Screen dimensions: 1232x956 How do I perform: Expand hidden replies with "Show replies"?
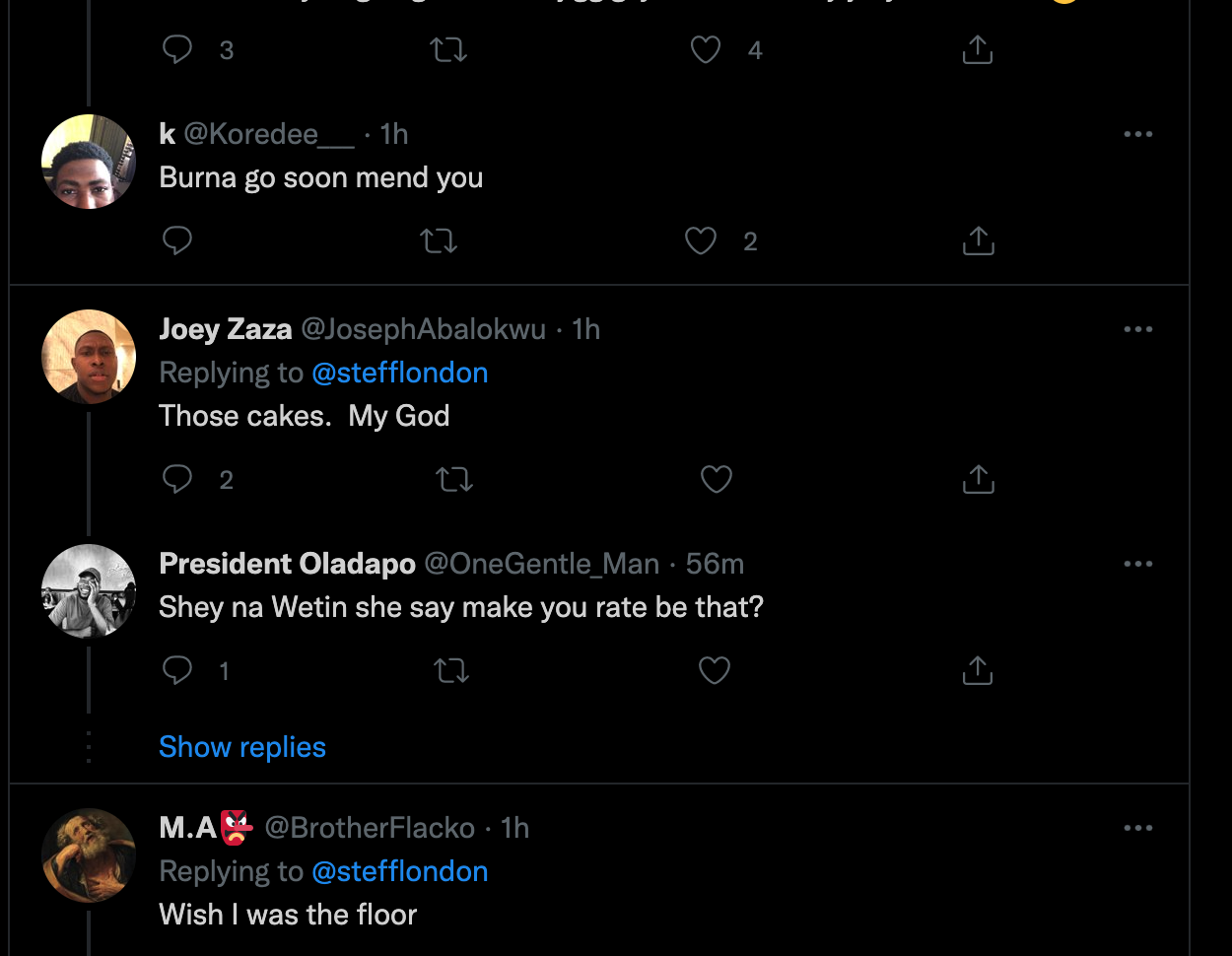click(242, 747)
